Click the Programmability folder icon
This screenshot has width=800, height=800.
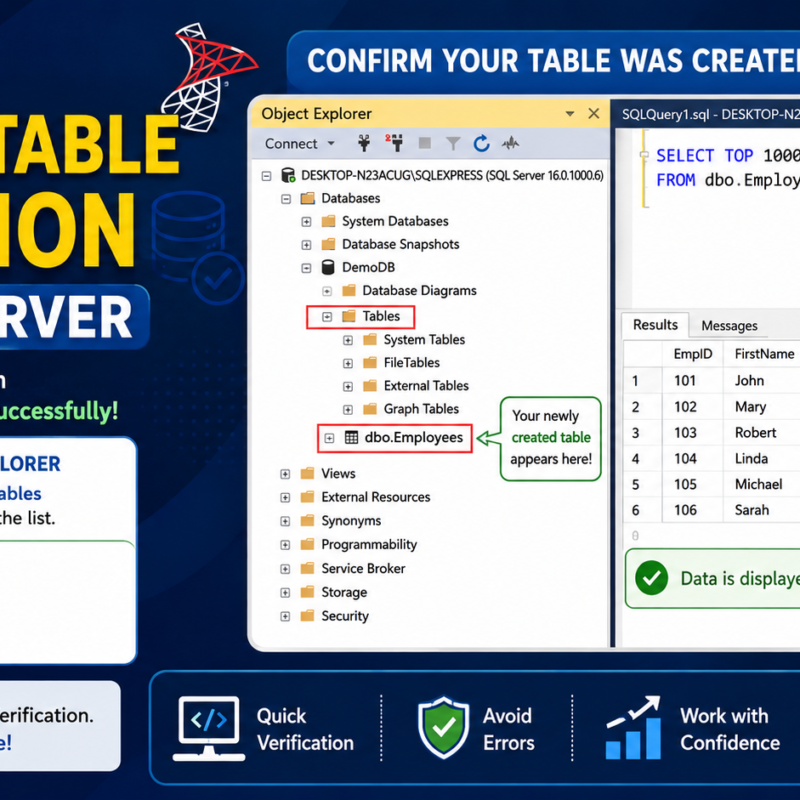(307, 544)
